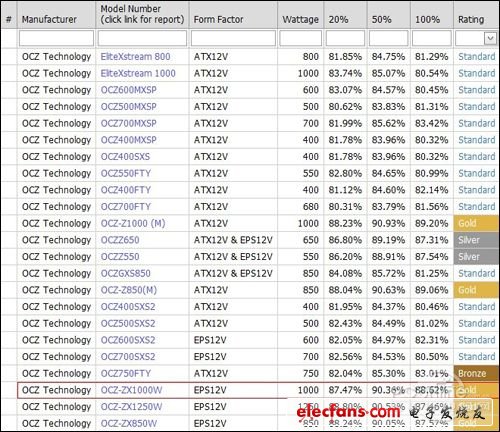This screenshot has height=432, width=500.
Task: Open the OCZ600MXSP model link
Action: pos(129,90)
